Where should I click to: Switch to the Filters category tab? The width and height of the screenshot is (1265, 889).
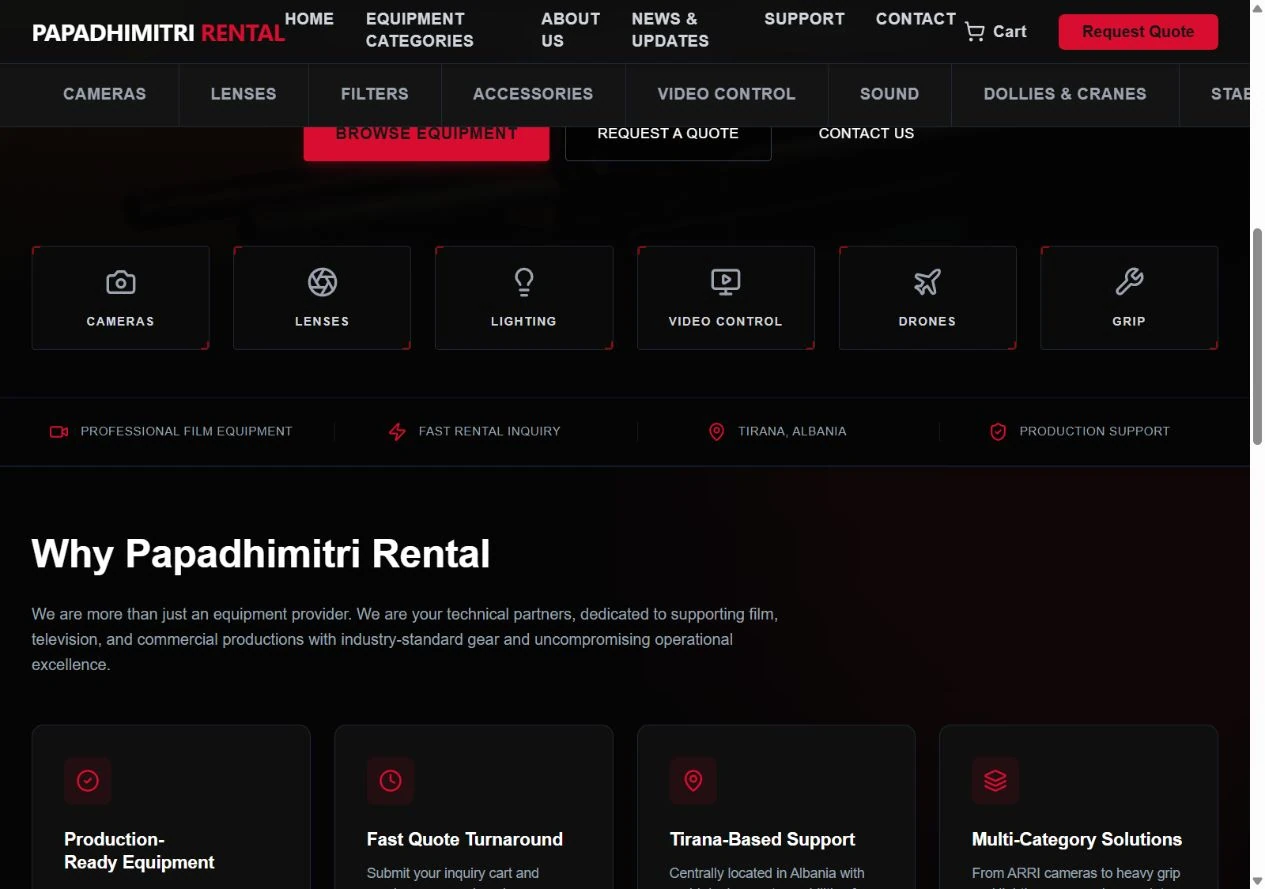point(375,94)
